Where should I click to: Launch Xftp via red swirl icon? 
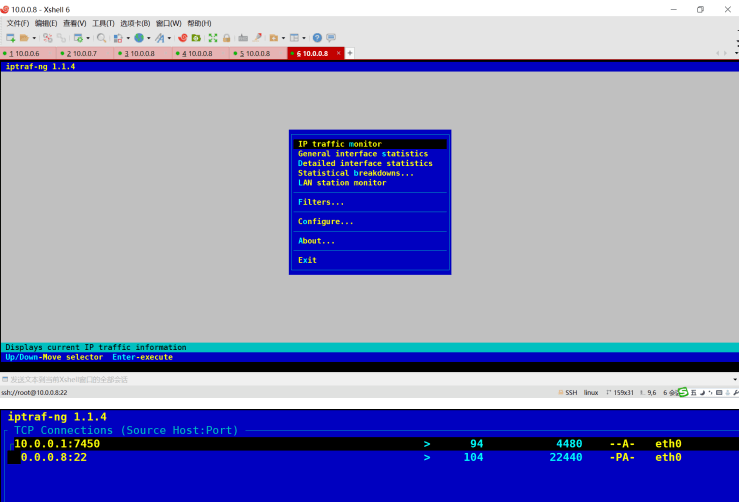point(183,38)
